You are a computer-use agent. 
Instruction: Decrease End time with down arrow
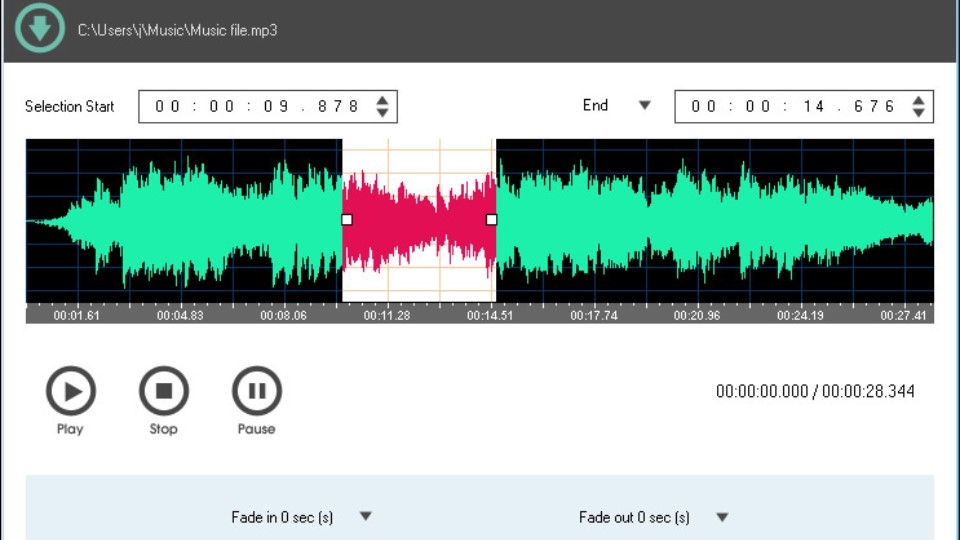tap(918, 113)
